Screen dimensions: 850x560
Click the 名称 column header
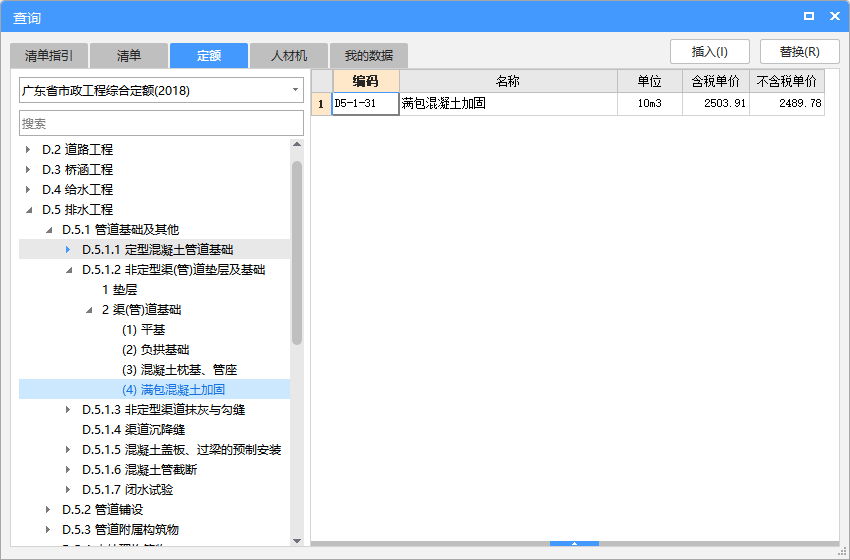pyautogui.click(x=508, y=81)
